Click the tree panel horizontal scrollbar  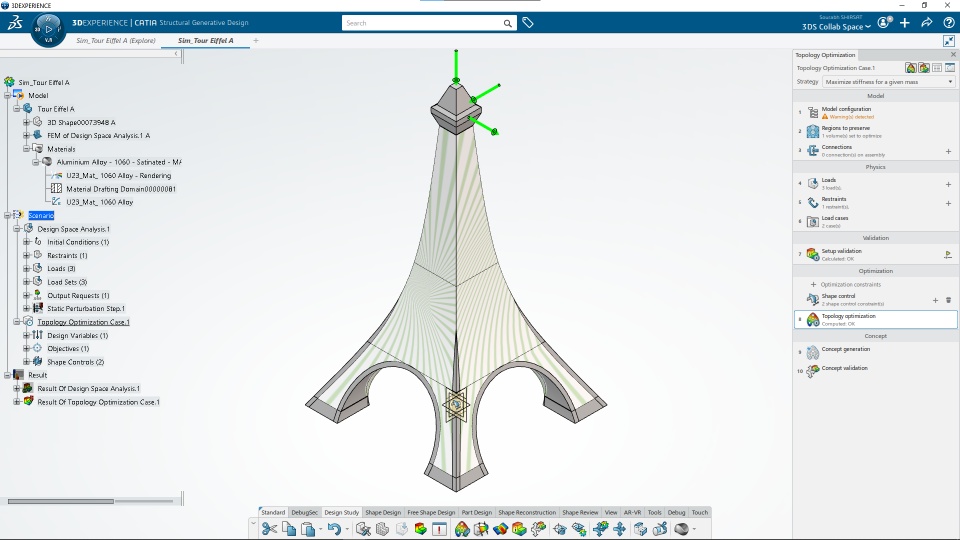[61, 501]
